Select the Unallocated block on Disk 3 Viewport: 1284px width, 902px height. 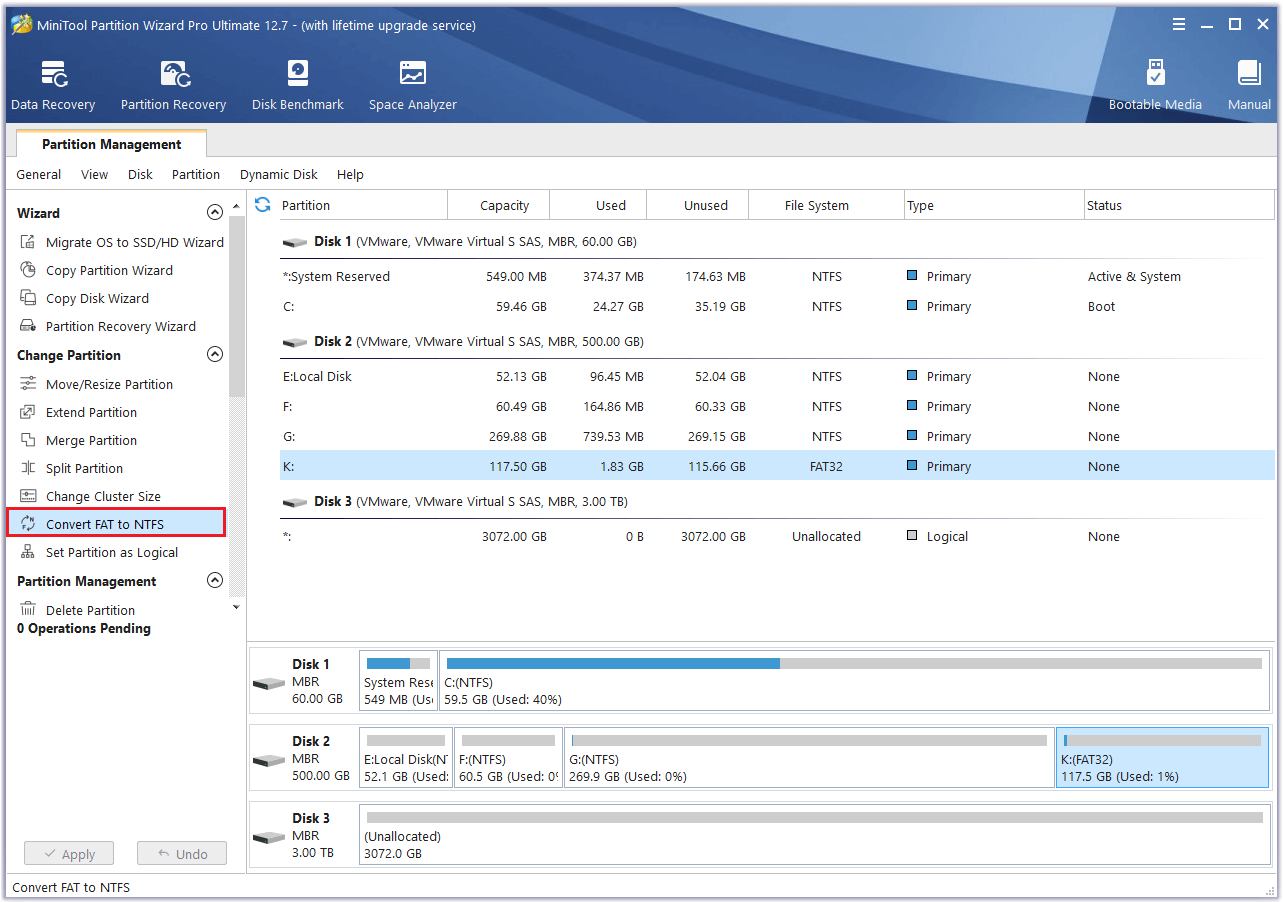tap(814, 834)
